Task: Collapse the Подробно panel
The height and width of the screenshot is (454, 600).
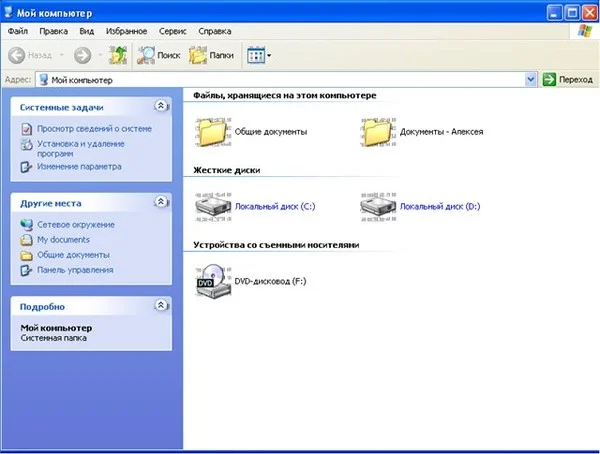Action: (x=161, y=305)
